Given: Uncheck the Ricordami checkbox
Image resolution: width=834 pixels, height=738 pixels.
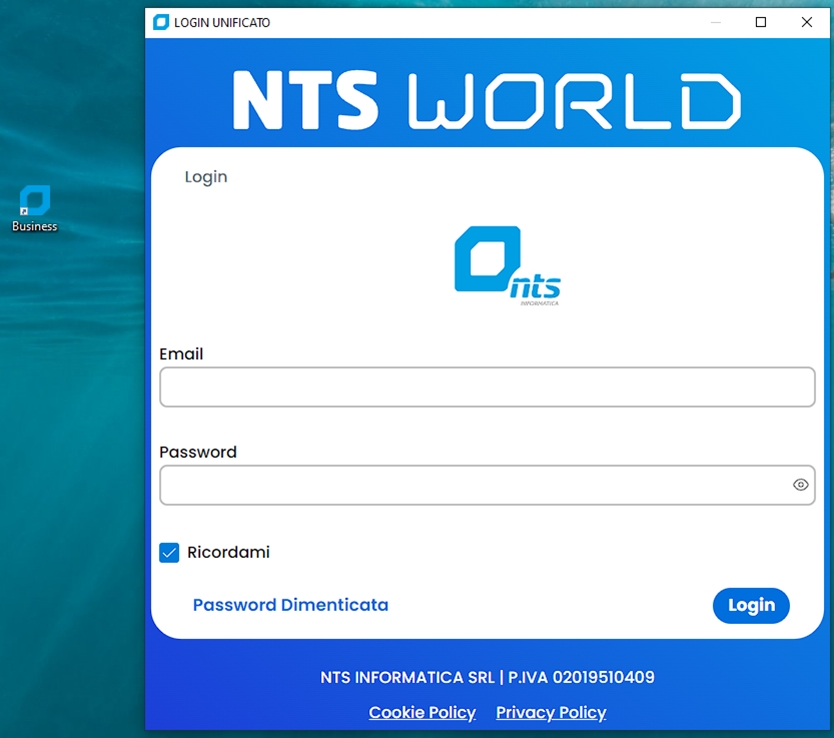Looking at the screenshot, I should click(169, 552).
